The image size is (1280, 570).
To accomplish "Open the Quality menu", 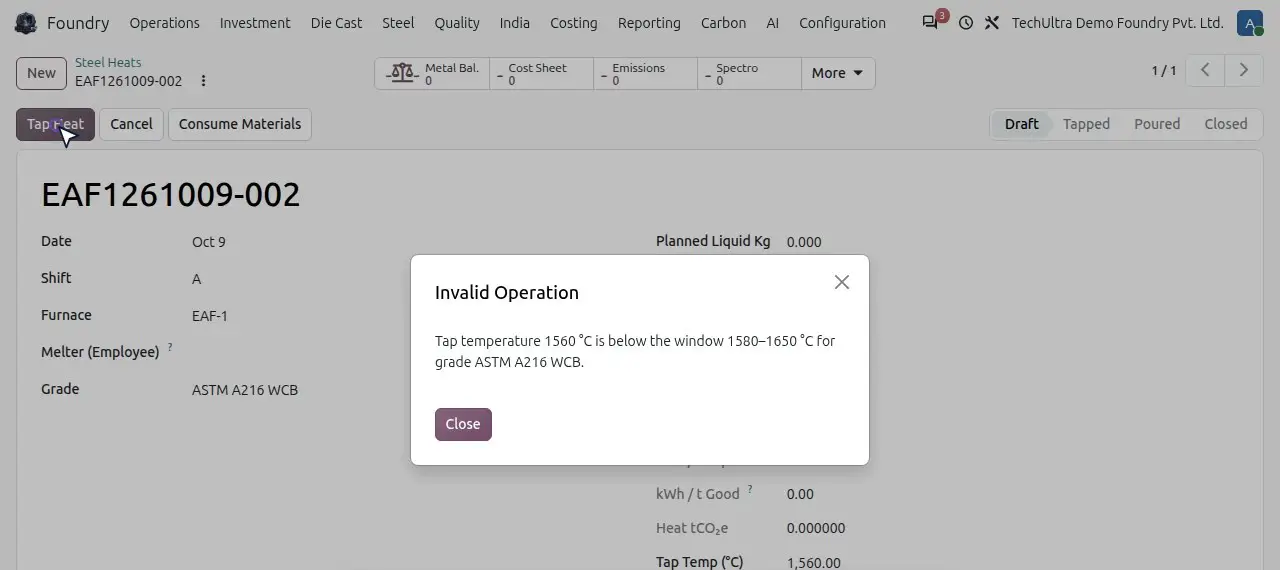I will [x=457, y=23].
